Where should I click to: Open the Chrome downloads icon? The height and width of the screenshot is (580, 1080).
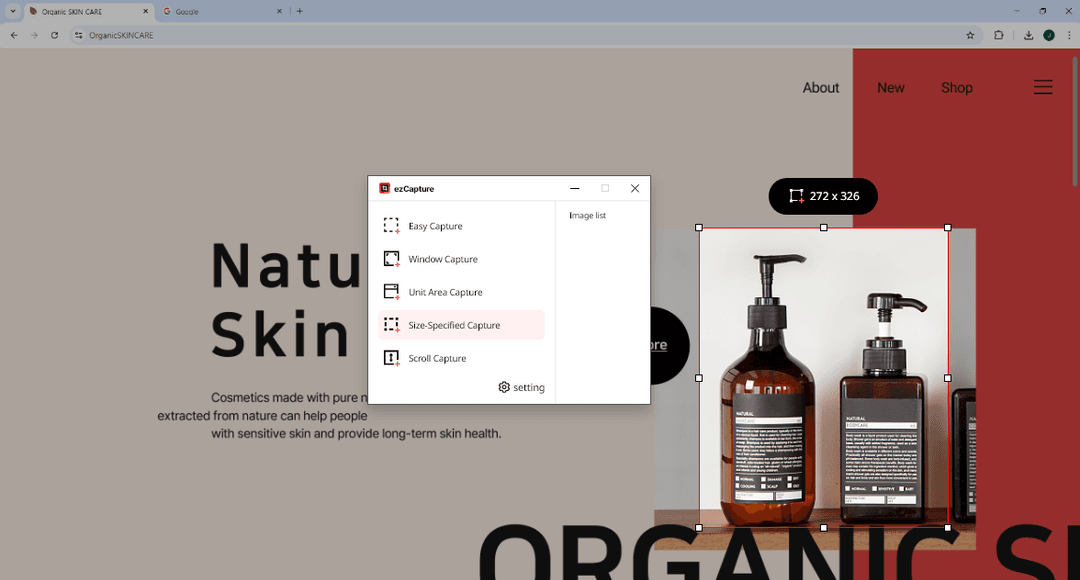(x=1028, y=35)
